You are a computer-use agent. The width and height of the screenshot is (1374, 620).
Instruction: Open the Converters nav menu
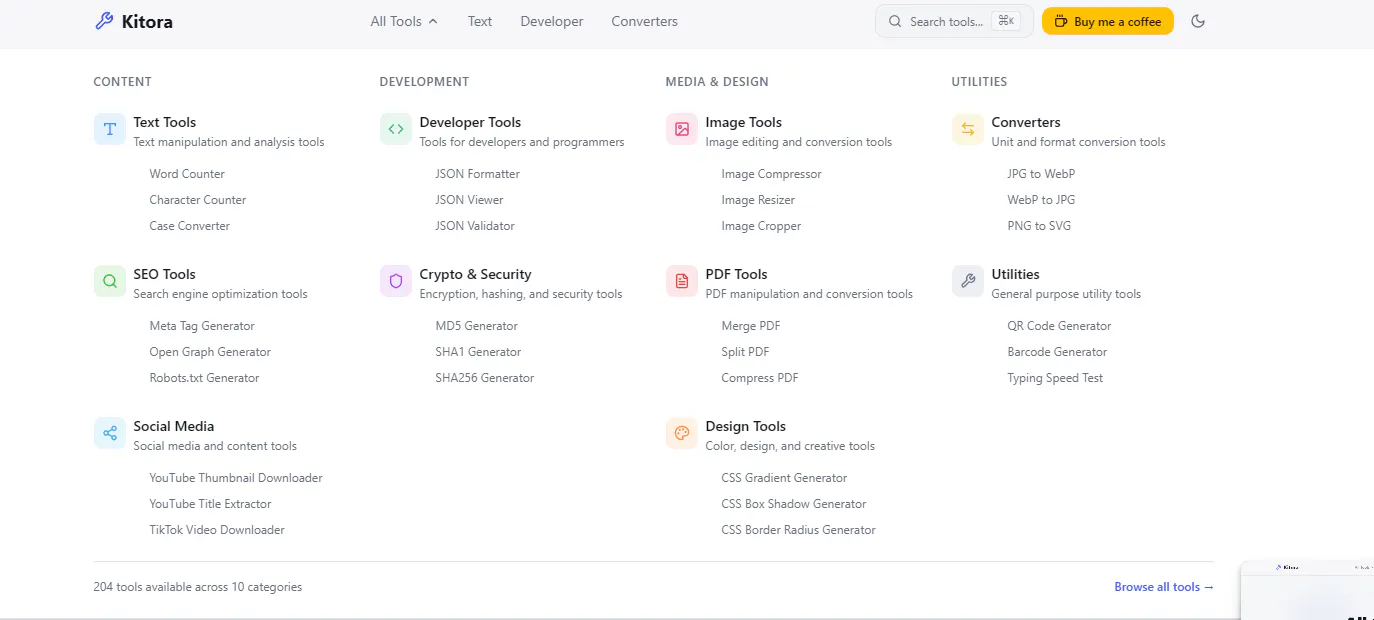(x=644, y=21)
